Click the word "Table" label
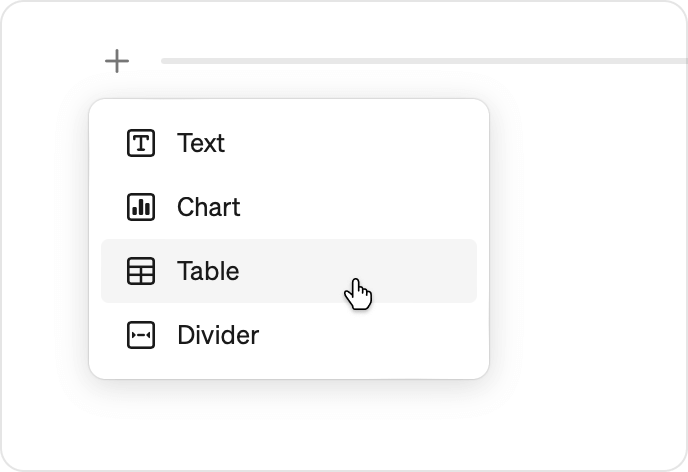Screen dimensions: 688x472 pyautogui.click(x=208, y=271)
